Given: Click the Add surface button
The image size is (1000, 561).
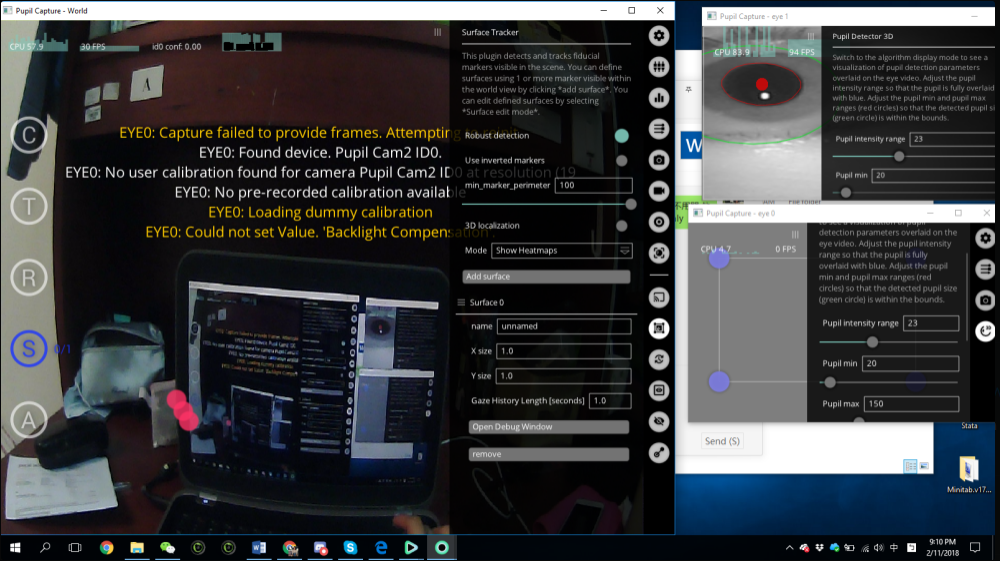Looking at the screenshot, I should (546, 277).
